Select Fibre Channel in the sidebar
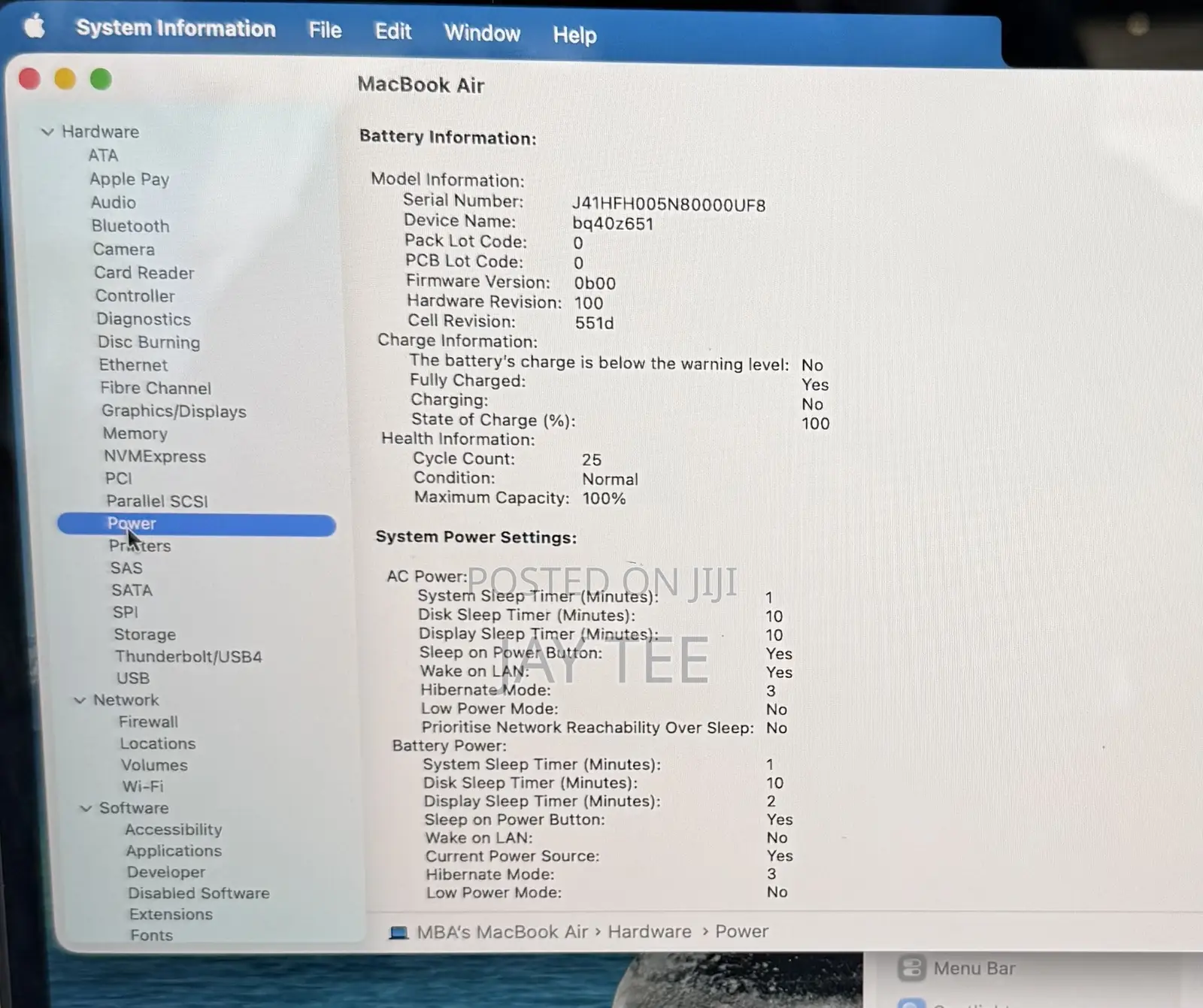The width and height of the screenshot is (1203, 1008). tap(156, 388)
